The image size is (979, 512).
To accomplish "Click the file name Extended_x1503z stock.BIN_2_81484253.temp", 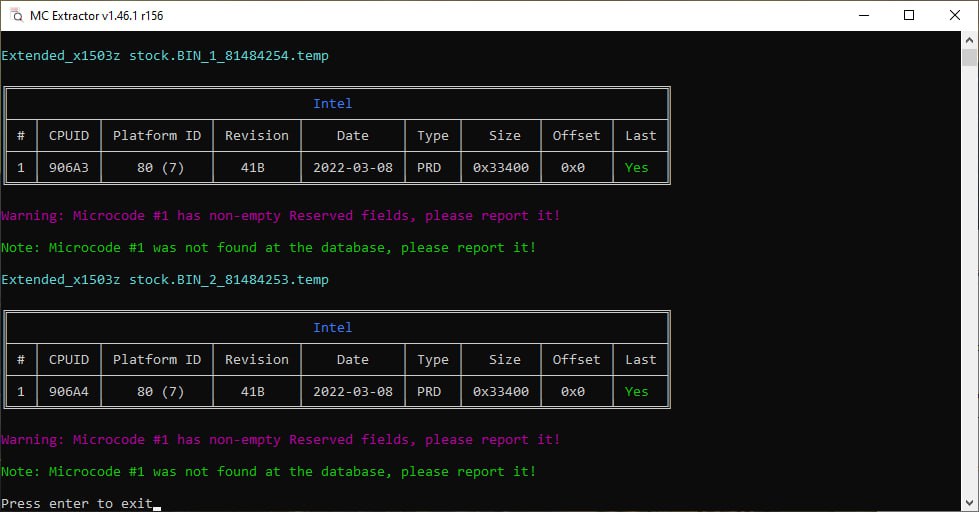I will [165, 280].
